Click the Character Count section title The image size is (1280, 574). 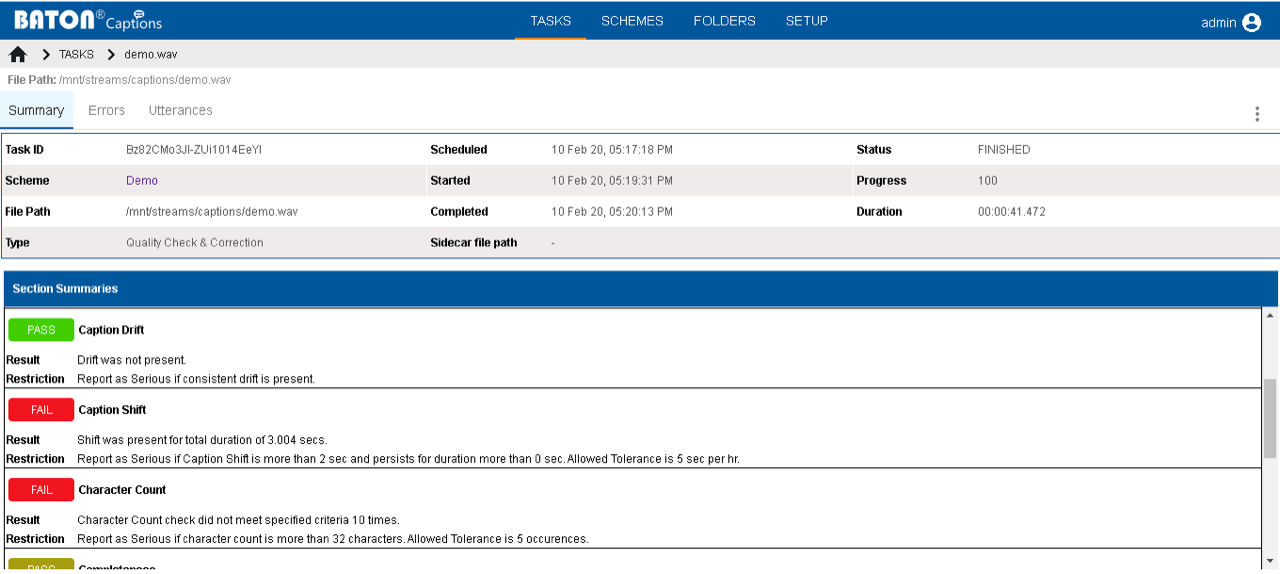(x=122, y=490)
